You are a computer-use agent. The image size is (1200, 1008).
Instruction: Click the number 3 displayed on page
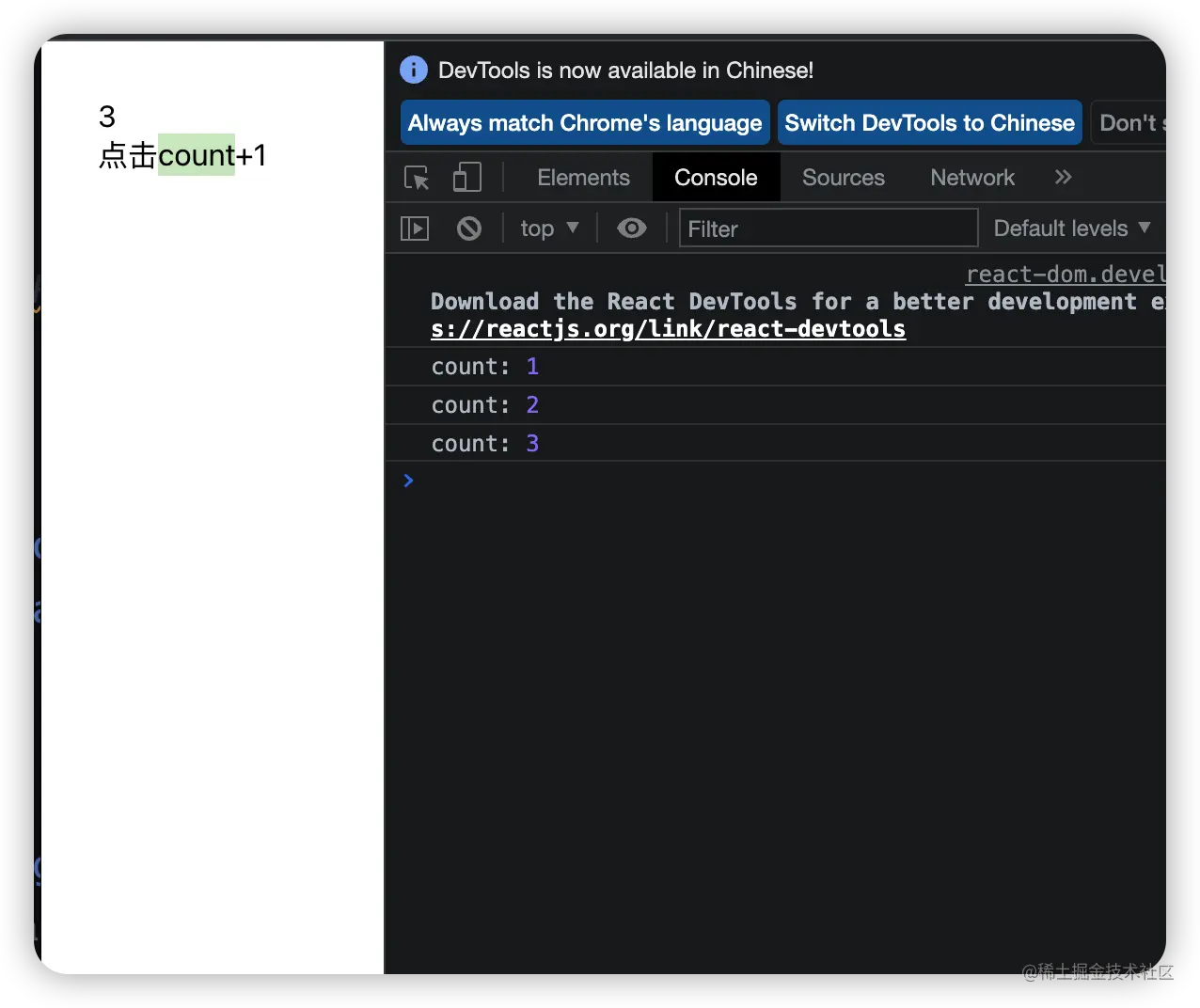[x=107, y=117]
